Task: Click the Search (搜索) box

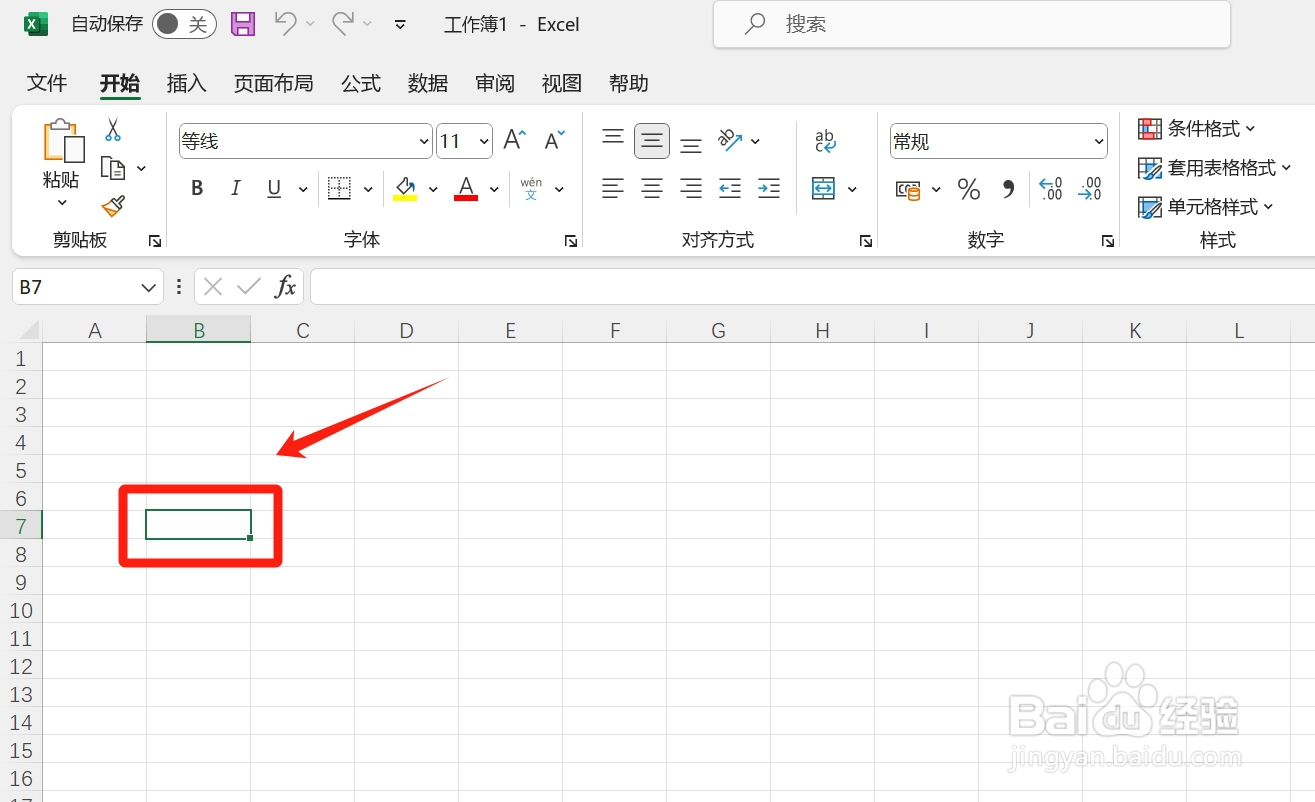Action: click(x=972, y=24)
